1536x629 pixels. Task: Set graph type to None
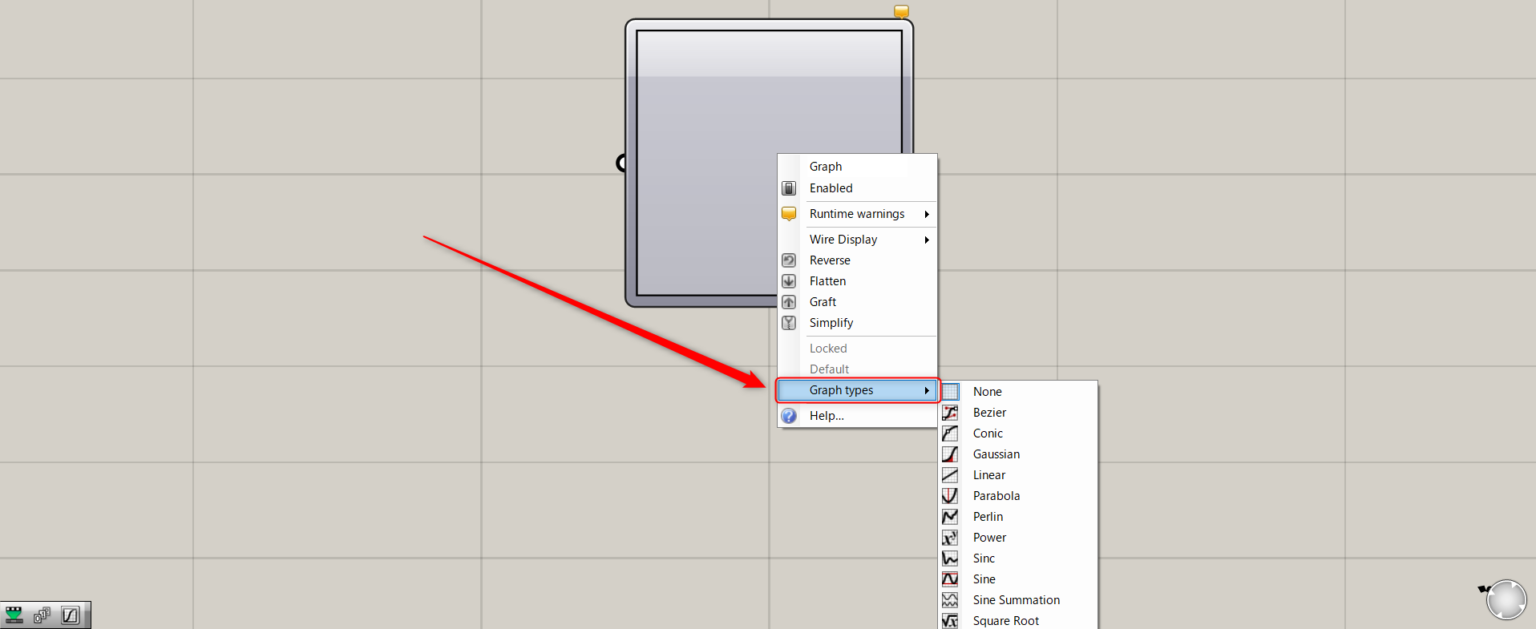[986, 392]
